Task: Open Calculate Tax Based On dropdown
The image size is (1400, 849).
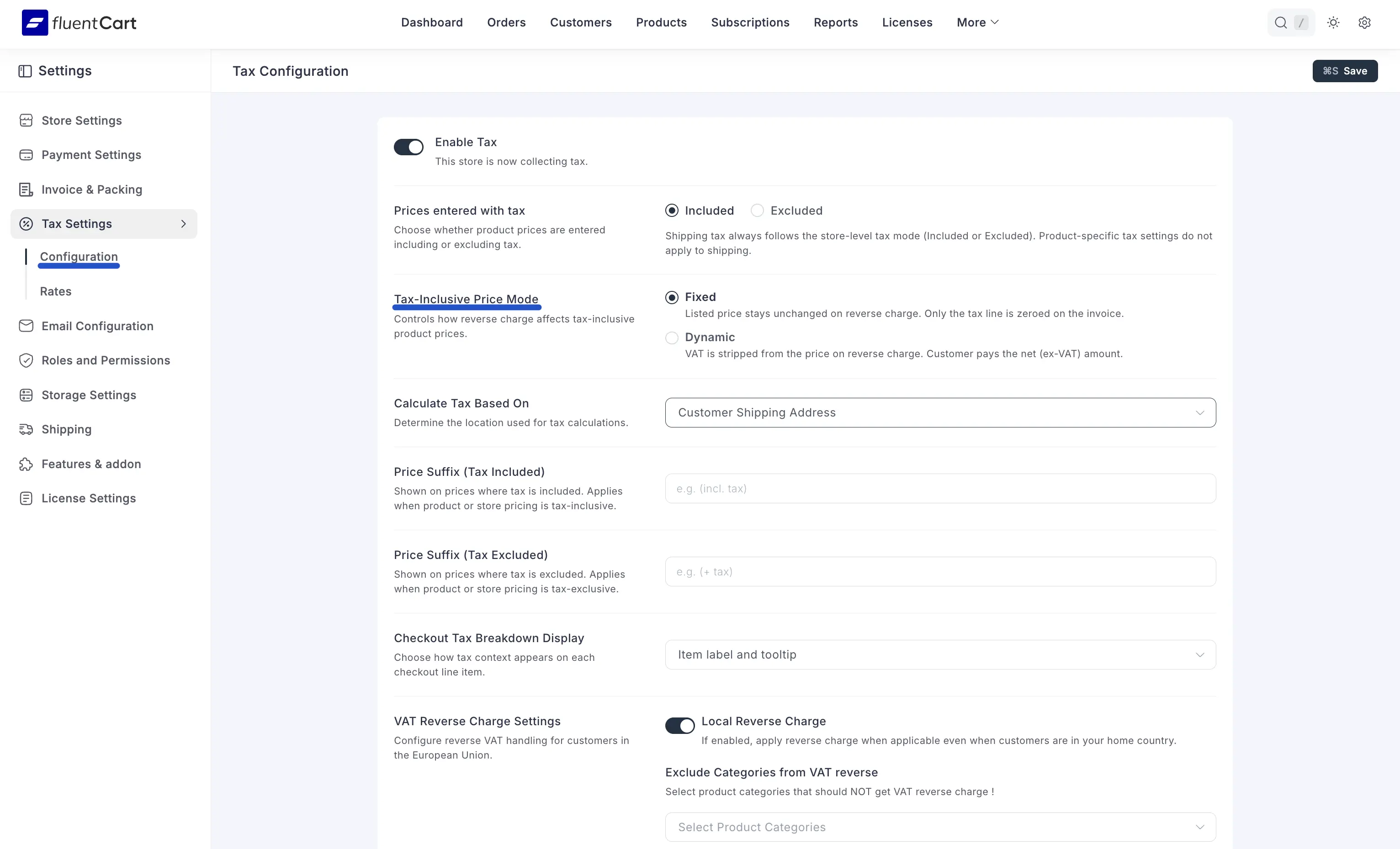Action: (x=940, y=413)
